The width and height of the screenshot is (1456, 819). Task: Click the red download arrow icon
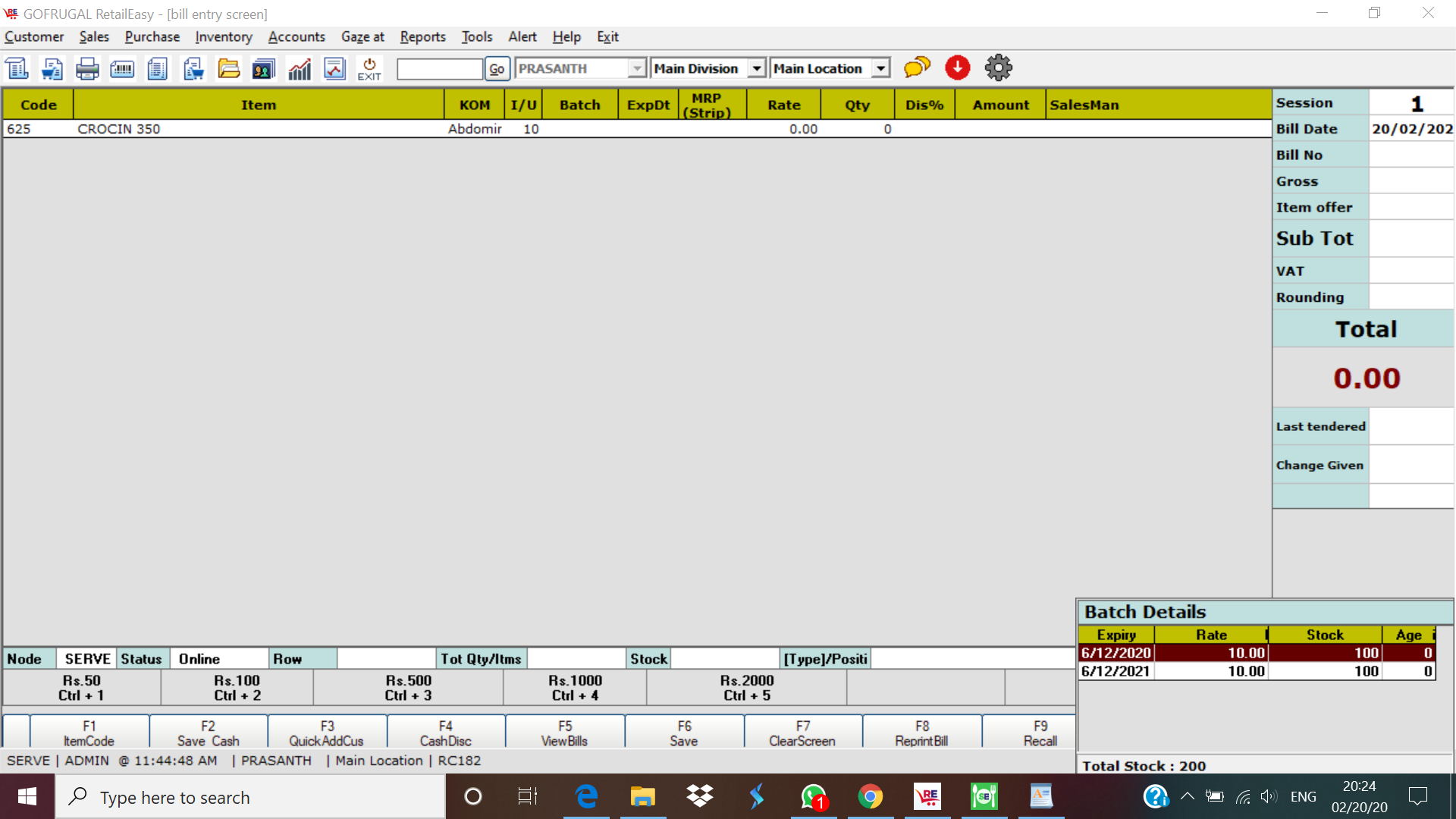point(958,68)
